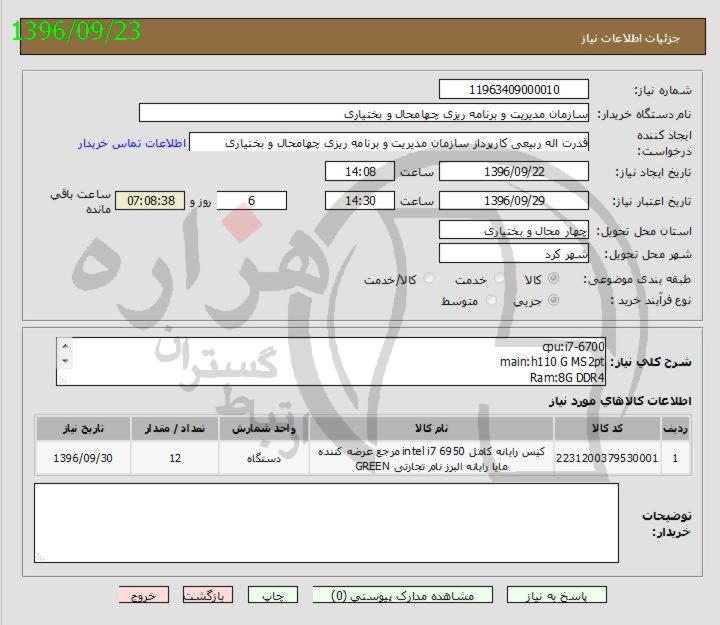Viewport: 720px width, 625px height.
Task: Click the ایجاد کننده درخواست field
Action: [x=389, y=142]
